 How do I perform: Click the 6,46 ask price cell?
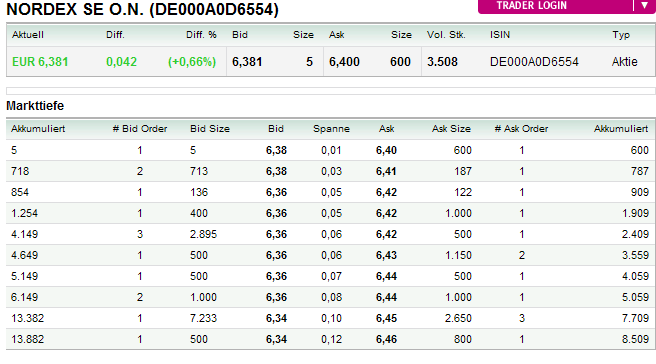coord(386,339)
